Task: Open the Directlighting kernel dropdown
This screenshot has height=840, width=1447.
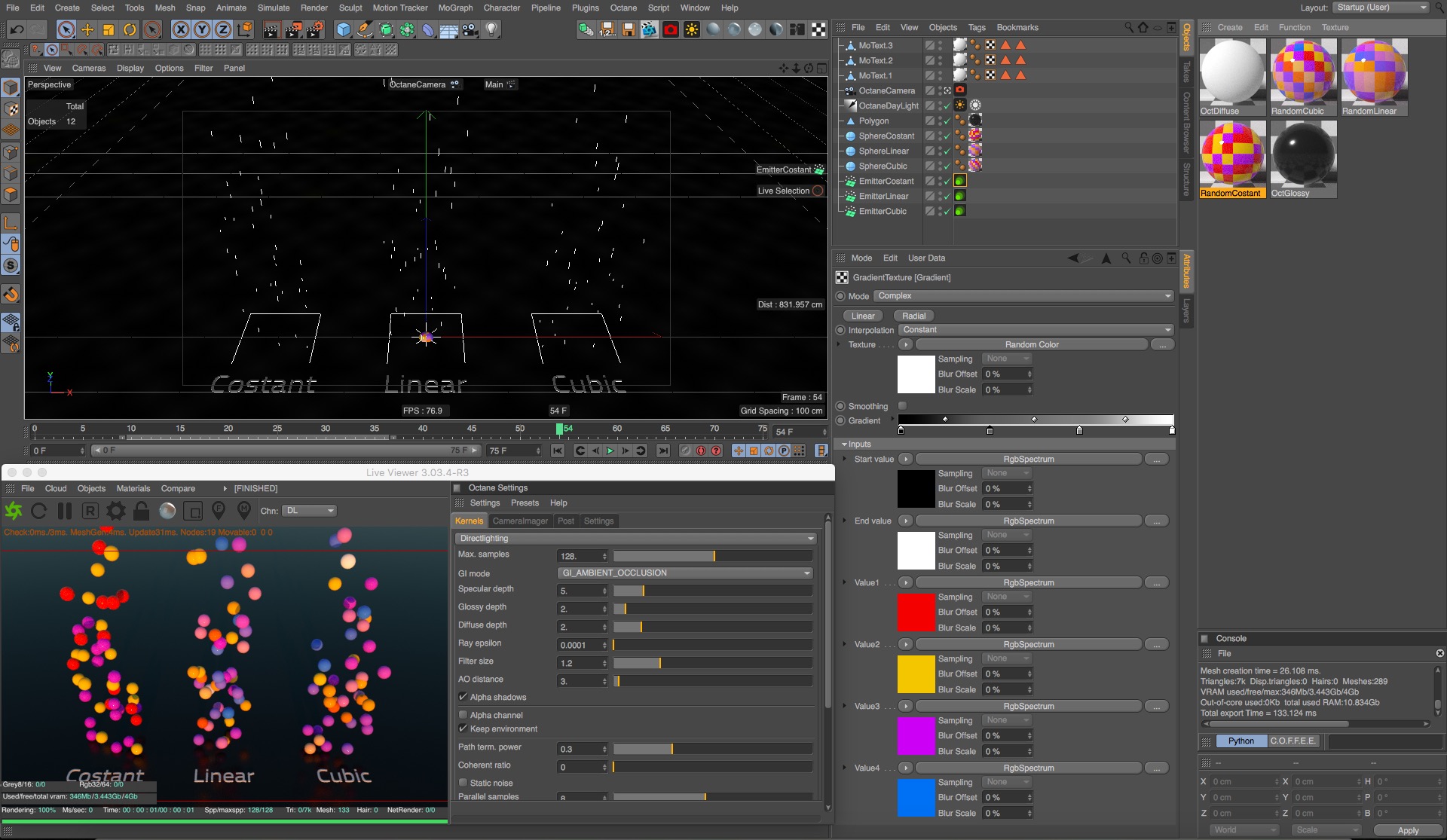Action: coord(636,539)
